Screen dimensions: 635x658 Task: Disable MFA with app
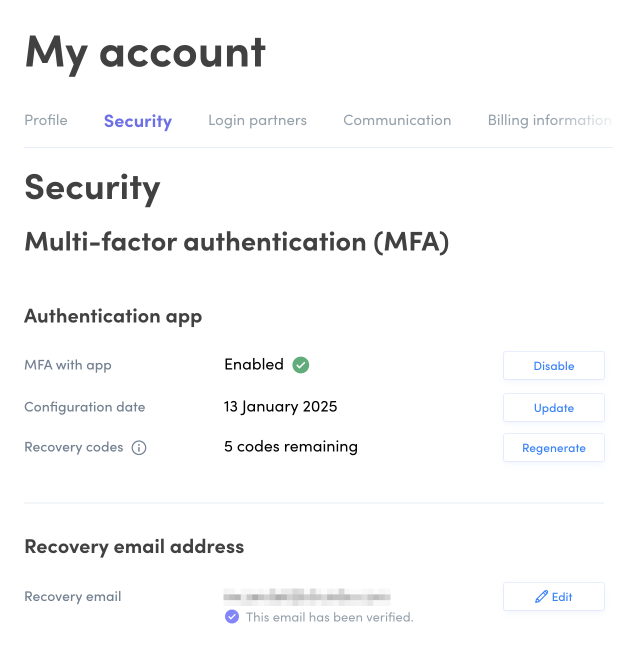point(553,366)
